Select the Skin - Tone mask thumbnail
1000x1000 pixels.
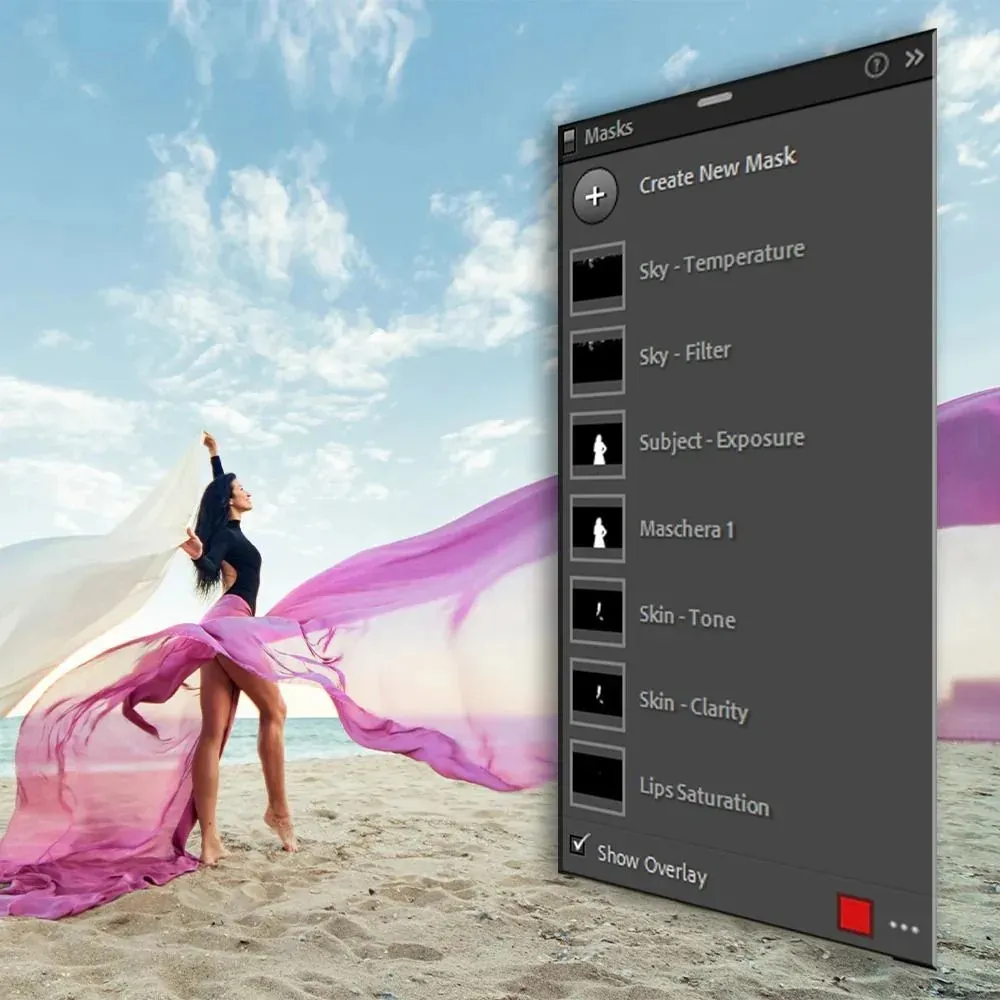pyautogui.click(x=598, y=611)
